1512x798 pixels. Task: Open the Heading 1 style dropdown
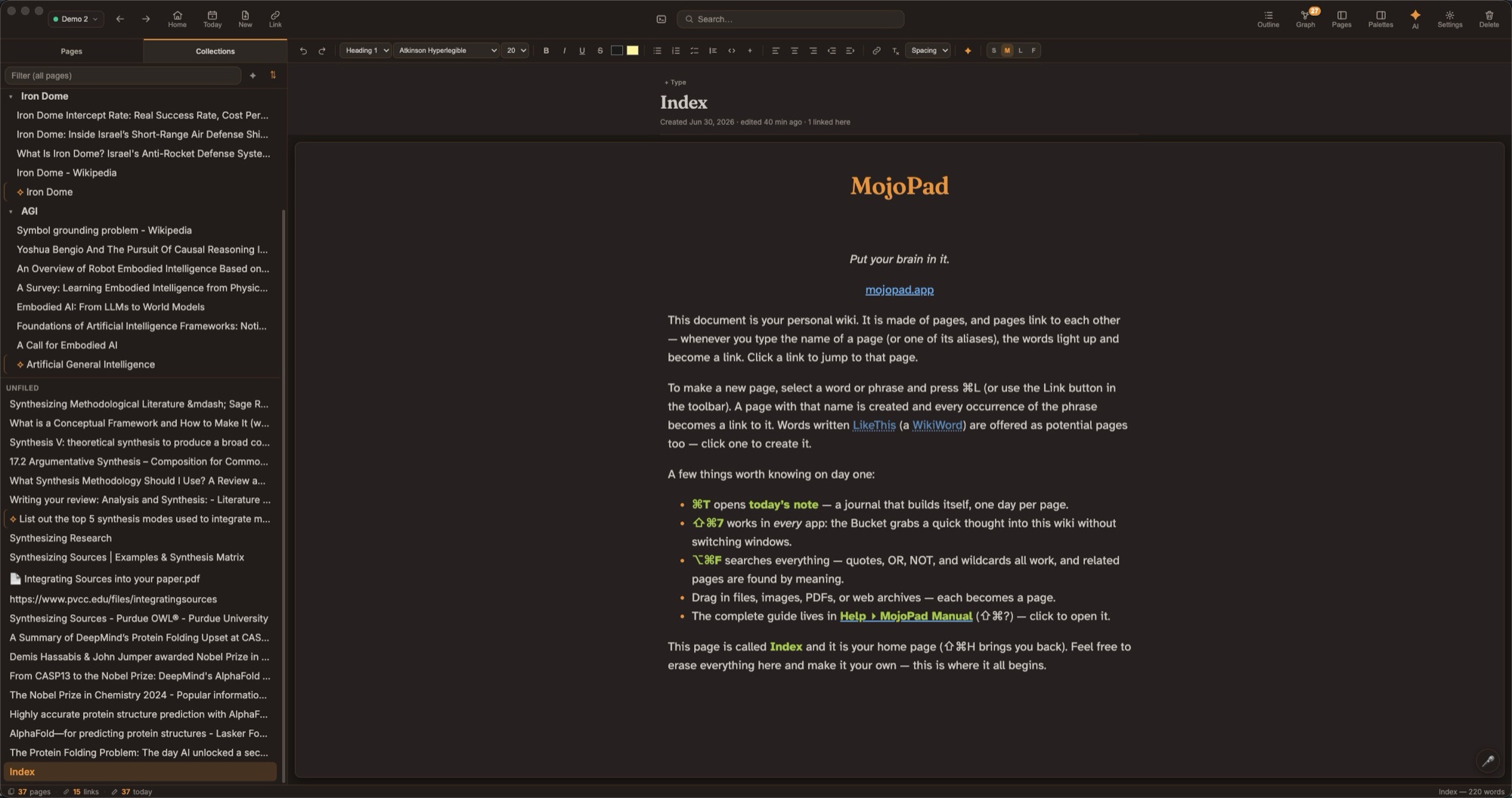[x=366, y=51]
